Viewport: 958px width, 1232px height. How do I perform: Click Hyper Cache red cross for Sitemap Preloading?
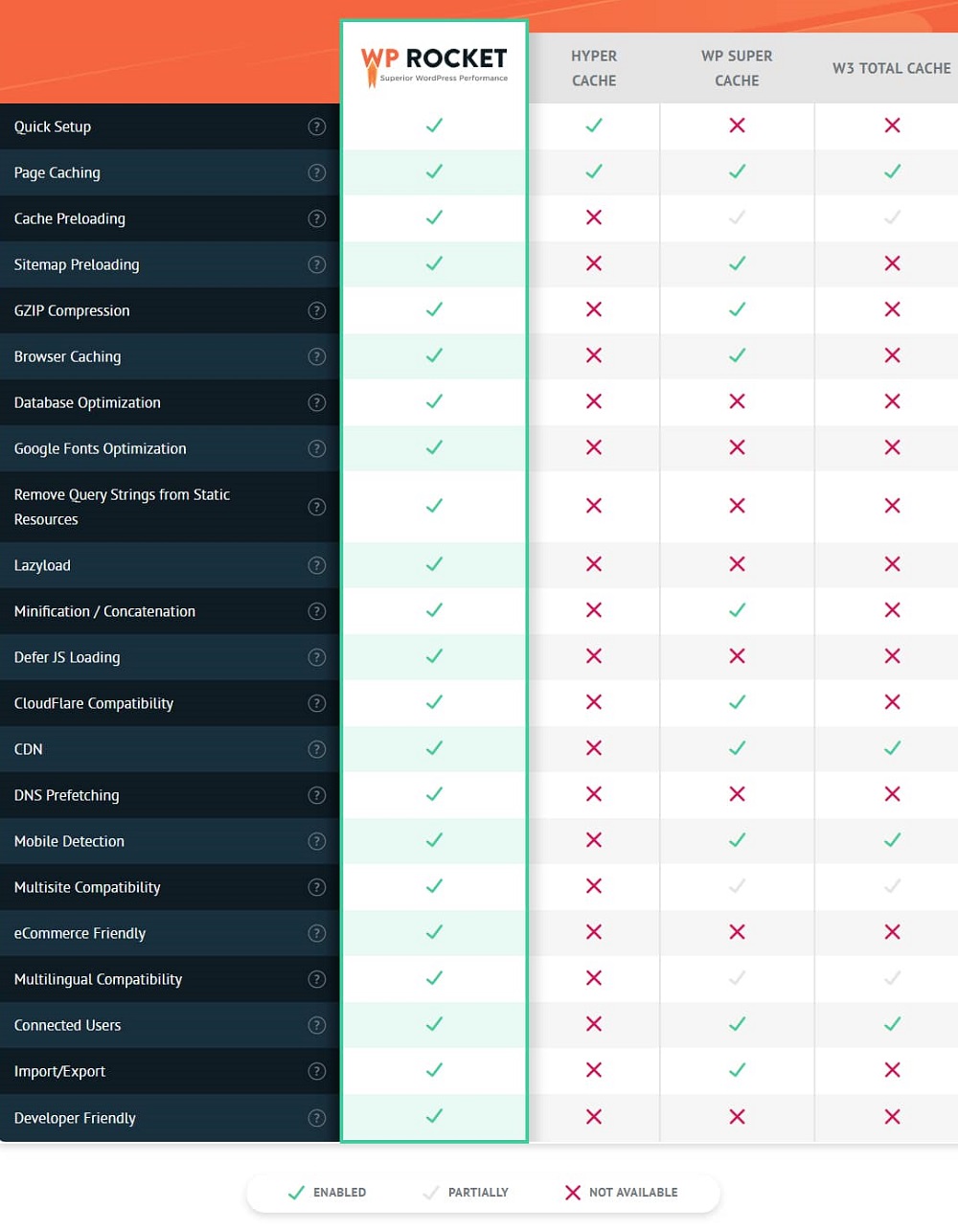click(594, 263)
